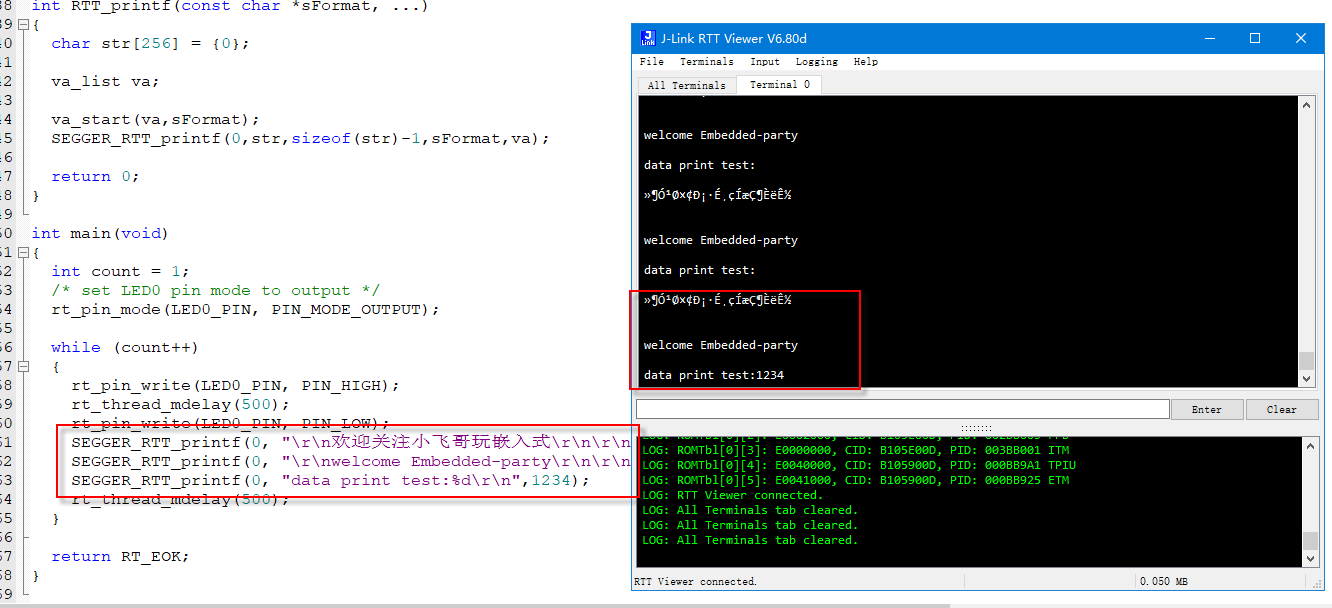The height and width of the screenshot is (608, 1332).
Task: Click the Clear button
Action: (x=1281, y=409)
